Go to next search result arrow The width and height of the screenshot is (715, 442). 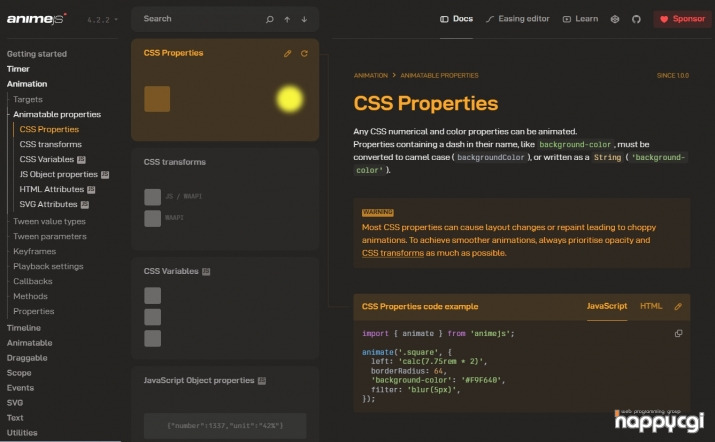pos(304,19)
